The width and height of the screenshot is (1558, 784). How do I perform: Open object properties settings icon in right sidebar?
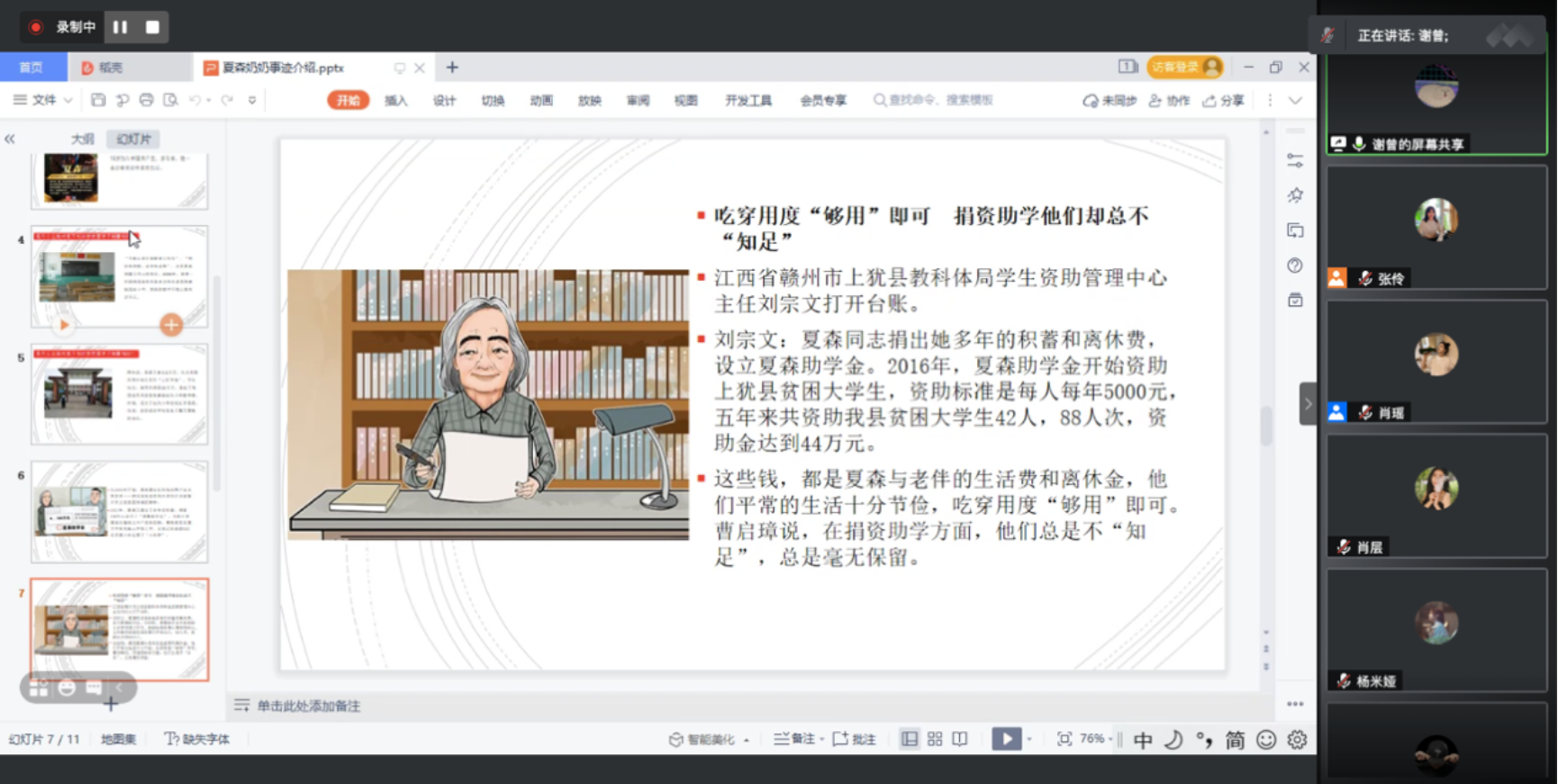tap(1295, 160)
